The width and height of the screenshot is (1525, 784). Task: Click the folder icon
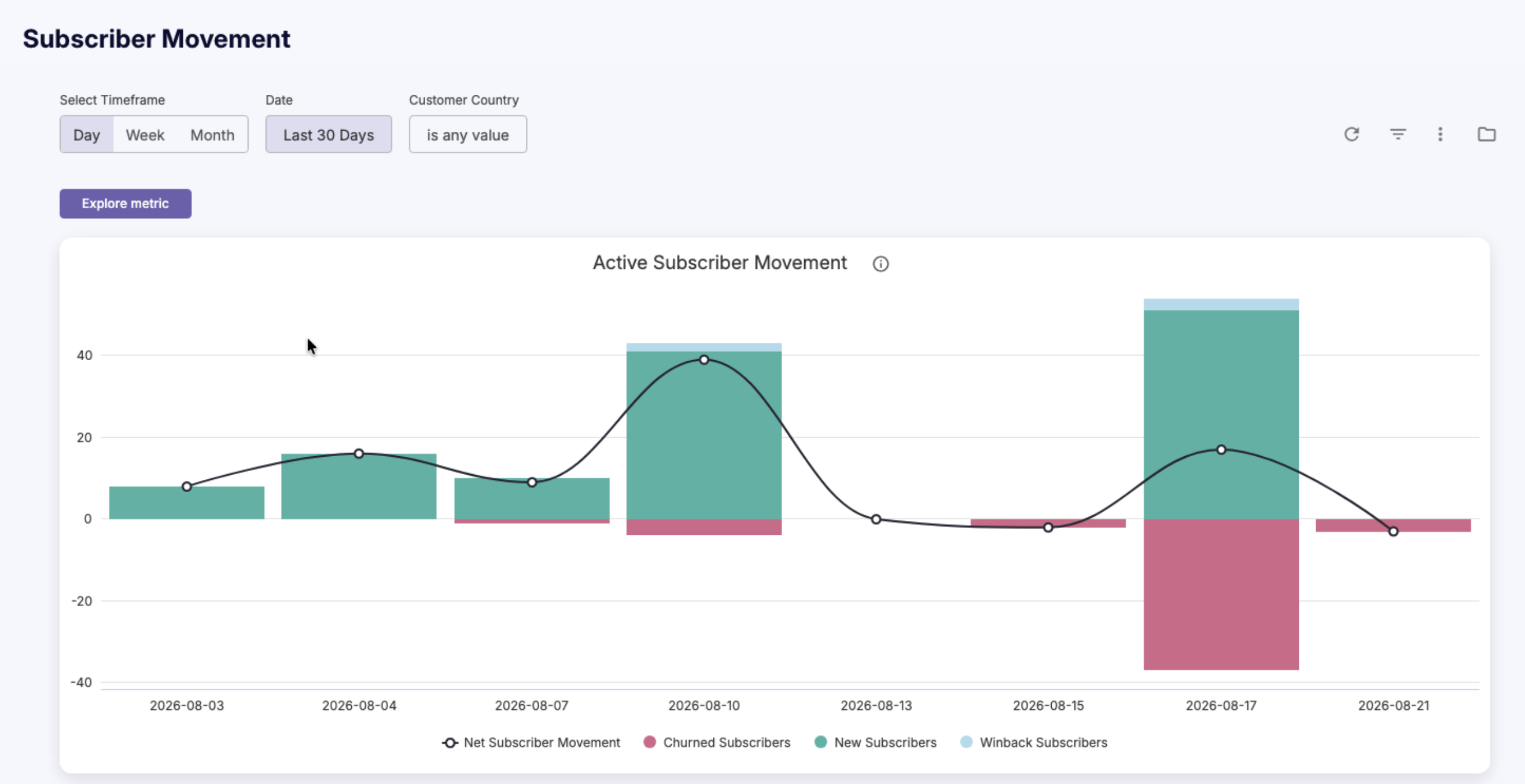point(1486,134)
